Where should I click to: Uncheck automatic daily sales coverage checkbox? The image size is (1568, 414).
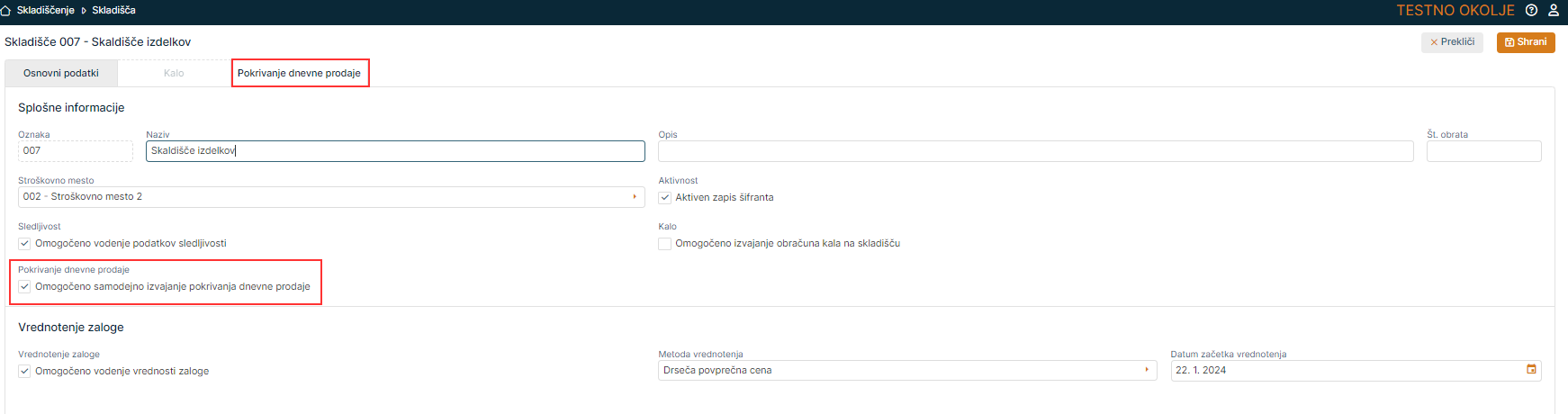25,287
